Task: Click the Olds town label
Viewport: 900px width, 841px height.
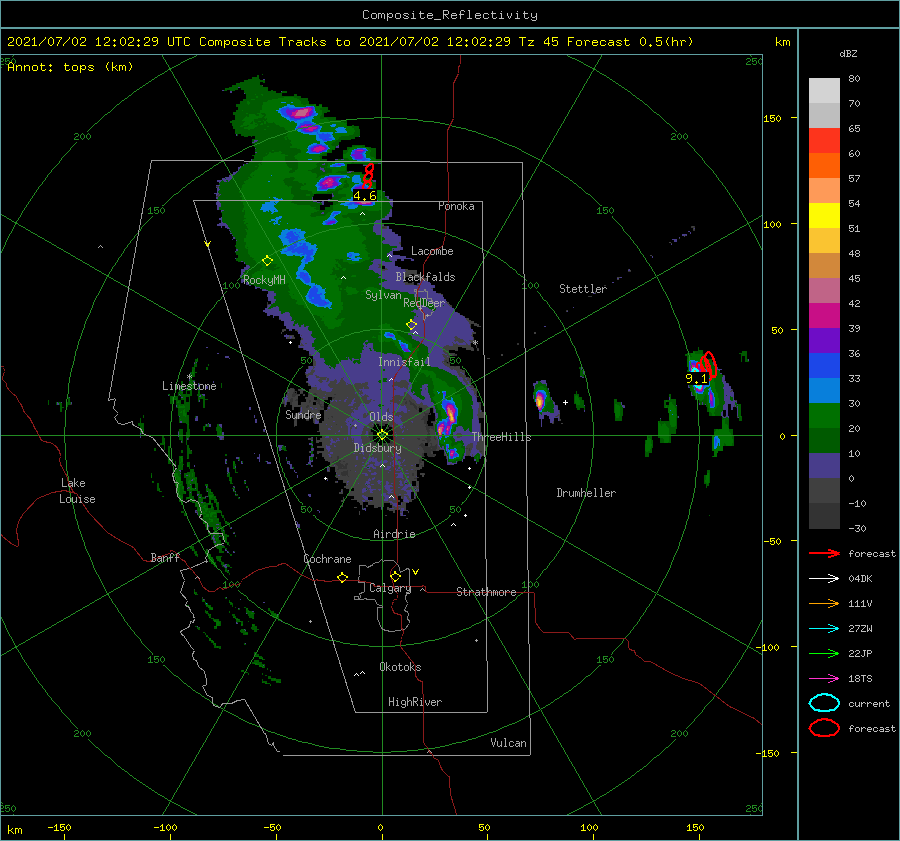Action: pyautogui.click(x=381, y=417)
